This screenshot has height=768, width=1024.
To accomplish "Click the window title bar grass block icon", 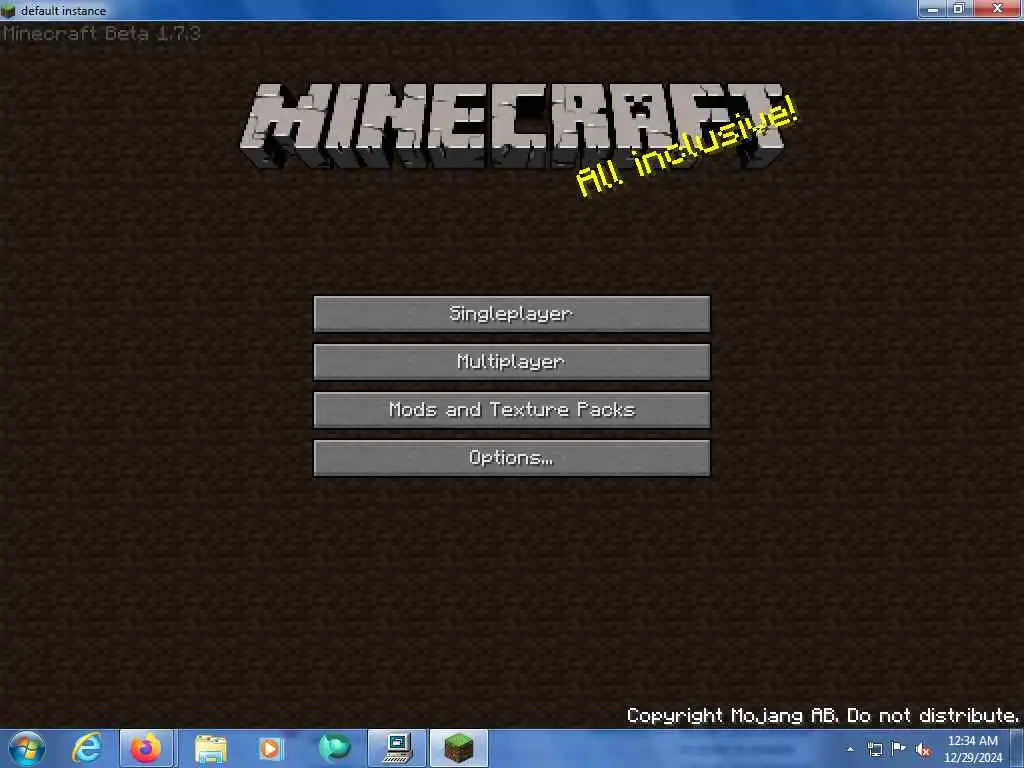I will pos(8,10).
